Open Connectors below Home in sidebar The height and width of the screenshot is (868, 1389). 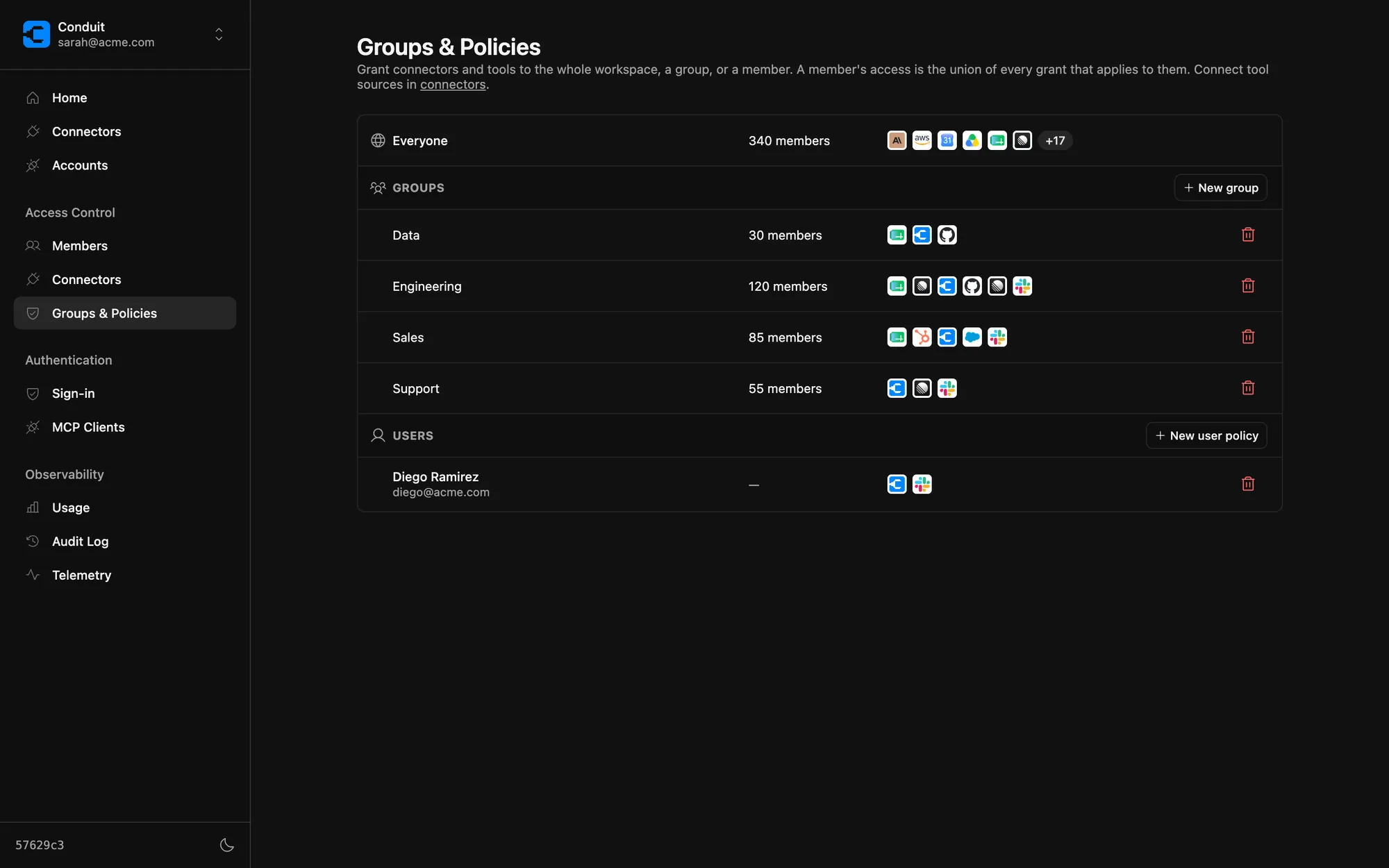coord(125,131)
